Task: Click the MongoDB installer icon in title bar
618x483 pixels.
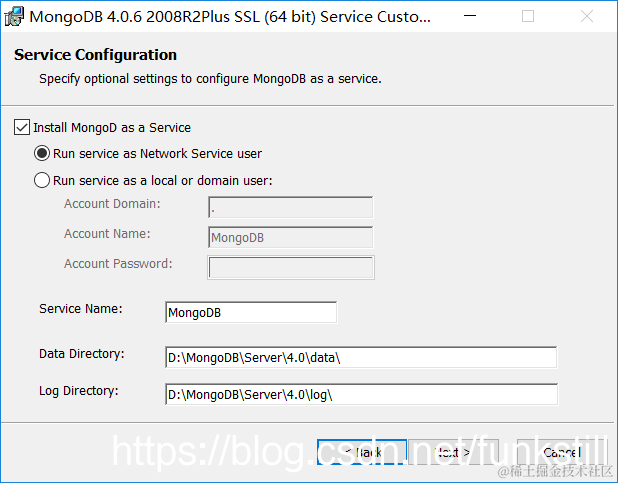Action: click(x=14, y=17)
